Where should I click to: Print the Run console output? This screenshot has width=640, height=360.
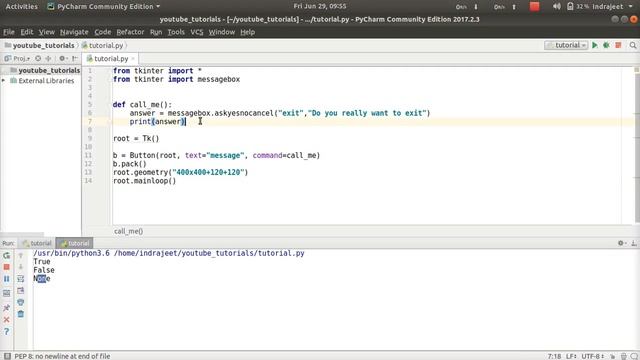click(x=20, y=302)
